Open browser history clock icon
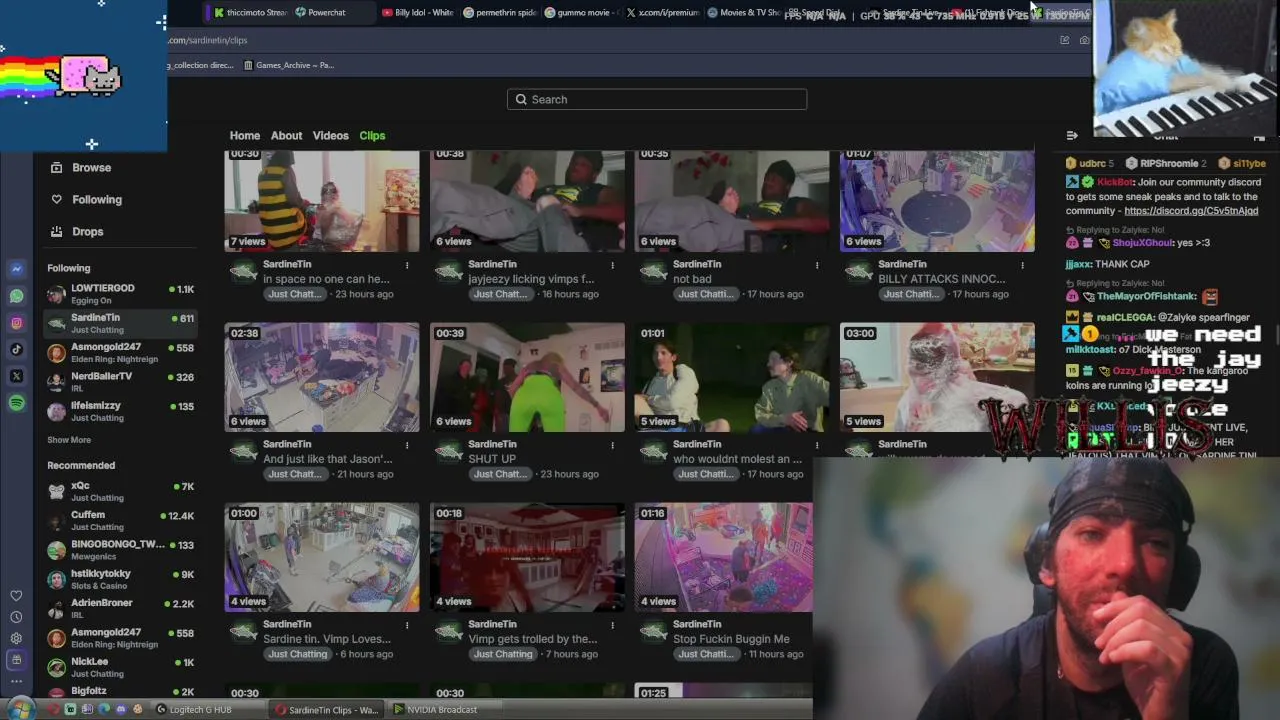 16,616
